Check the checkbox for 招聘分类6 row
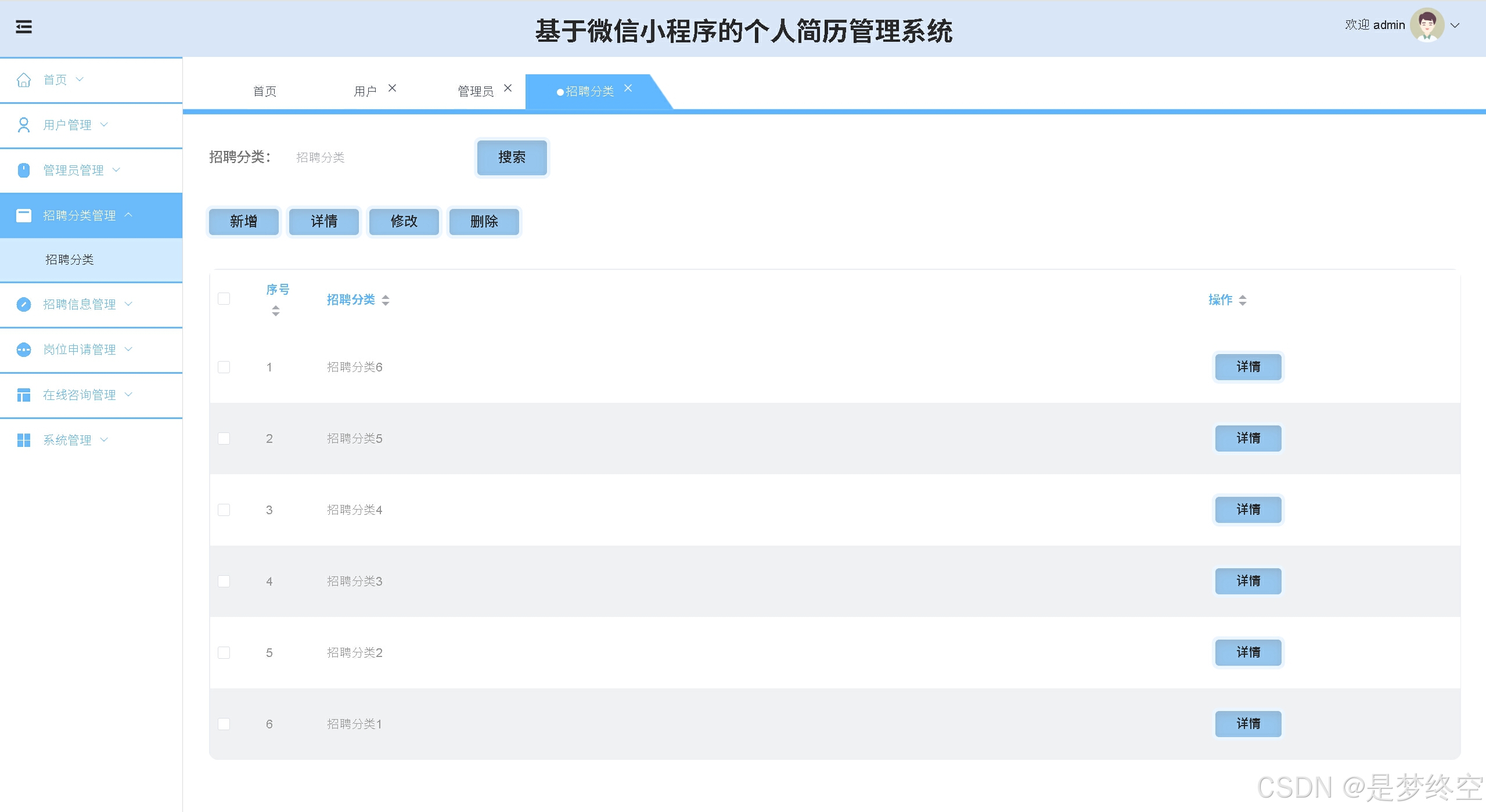 click(x=224, y=367)
